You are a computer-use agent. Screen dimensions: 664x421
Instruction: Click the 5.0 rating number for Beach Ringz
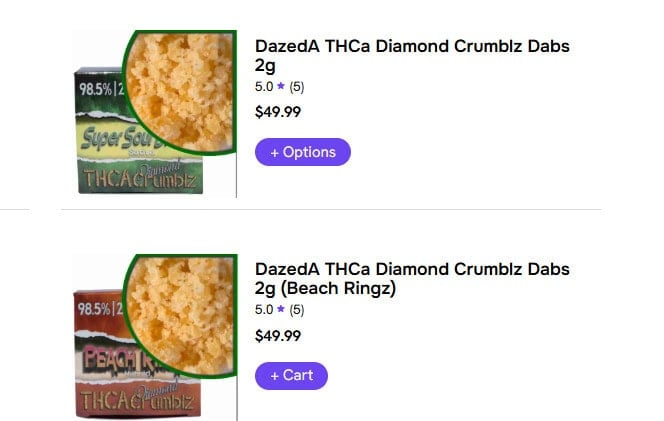264,310
